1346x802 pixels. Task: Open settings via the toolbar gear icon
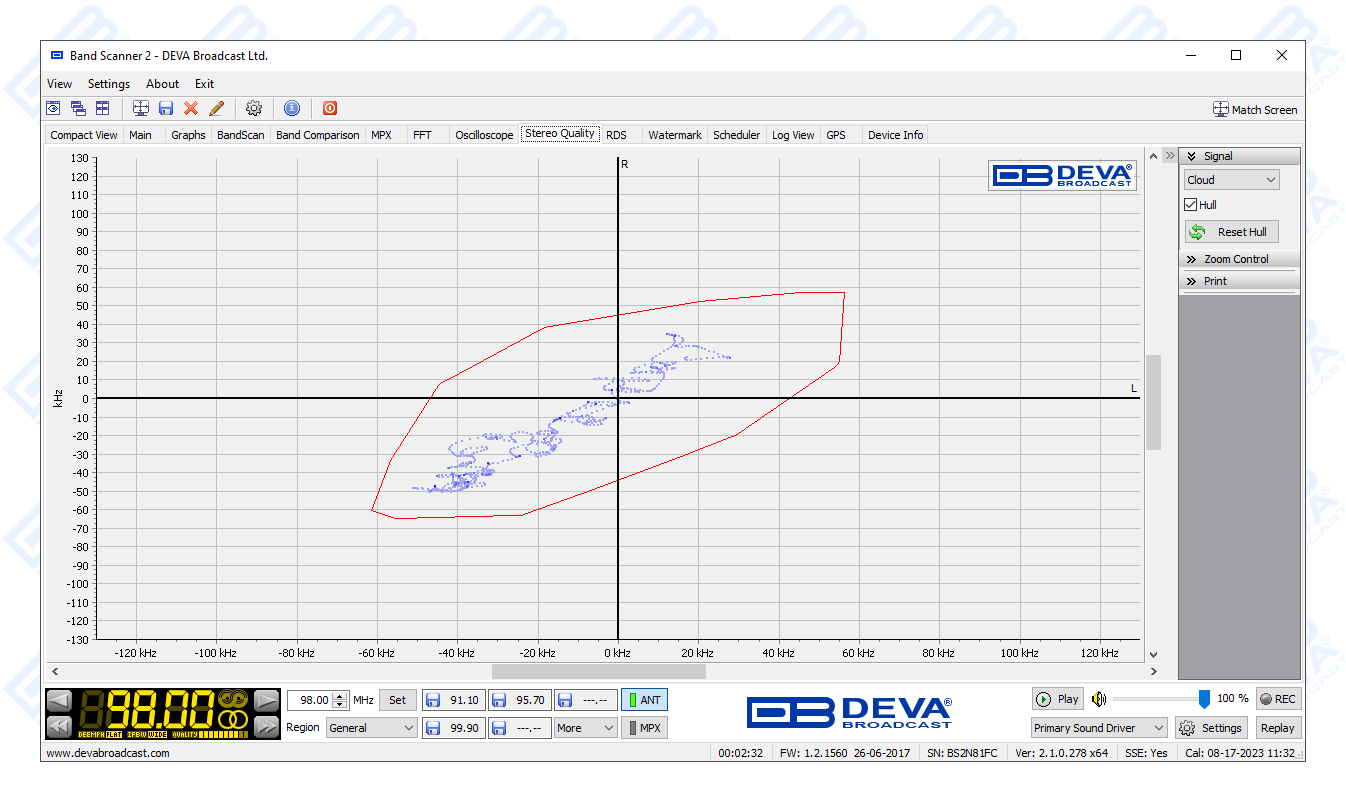pos(254,108)
